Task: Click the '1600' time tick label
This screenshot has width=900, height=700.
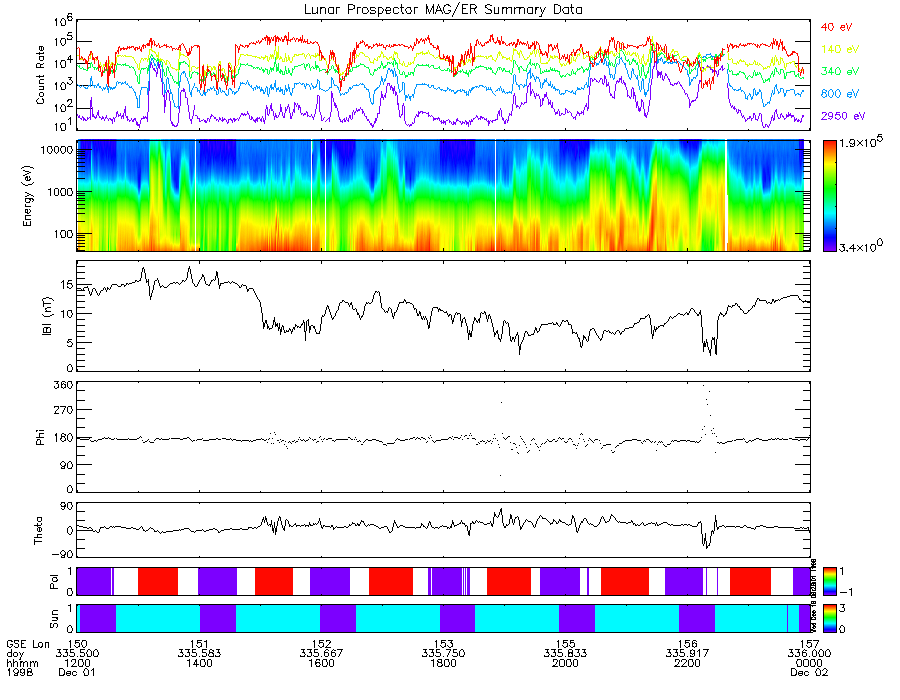Action: [x=321, y=663]
